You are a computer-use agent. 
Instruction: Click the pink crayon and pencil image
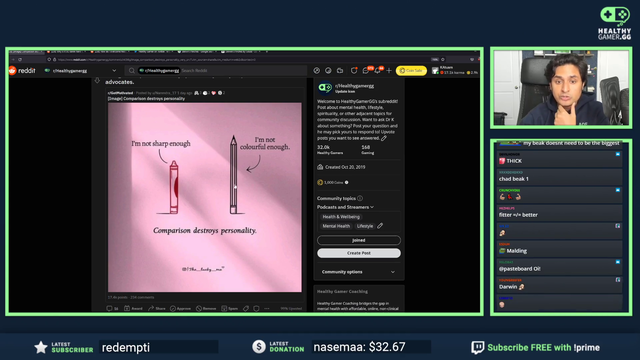[x=204, y=197]
